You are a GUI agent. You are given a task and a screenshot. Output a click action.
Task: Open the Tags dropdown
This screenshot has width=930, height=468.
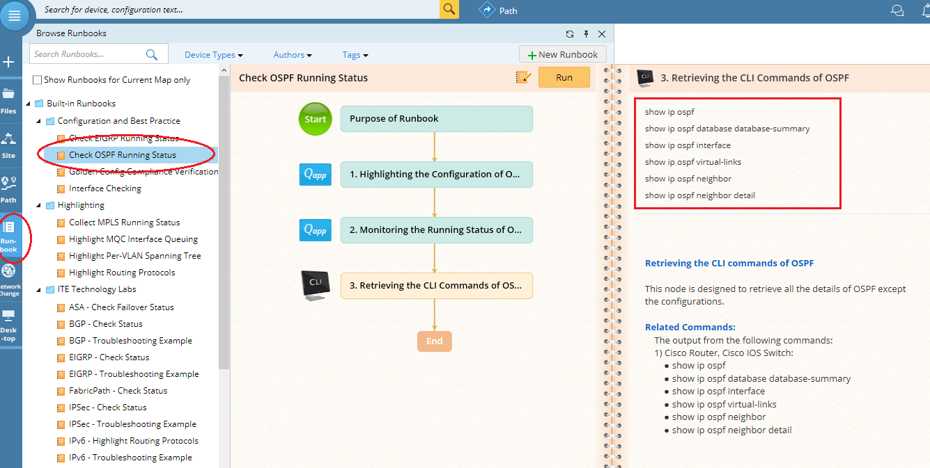click(355, 55)
